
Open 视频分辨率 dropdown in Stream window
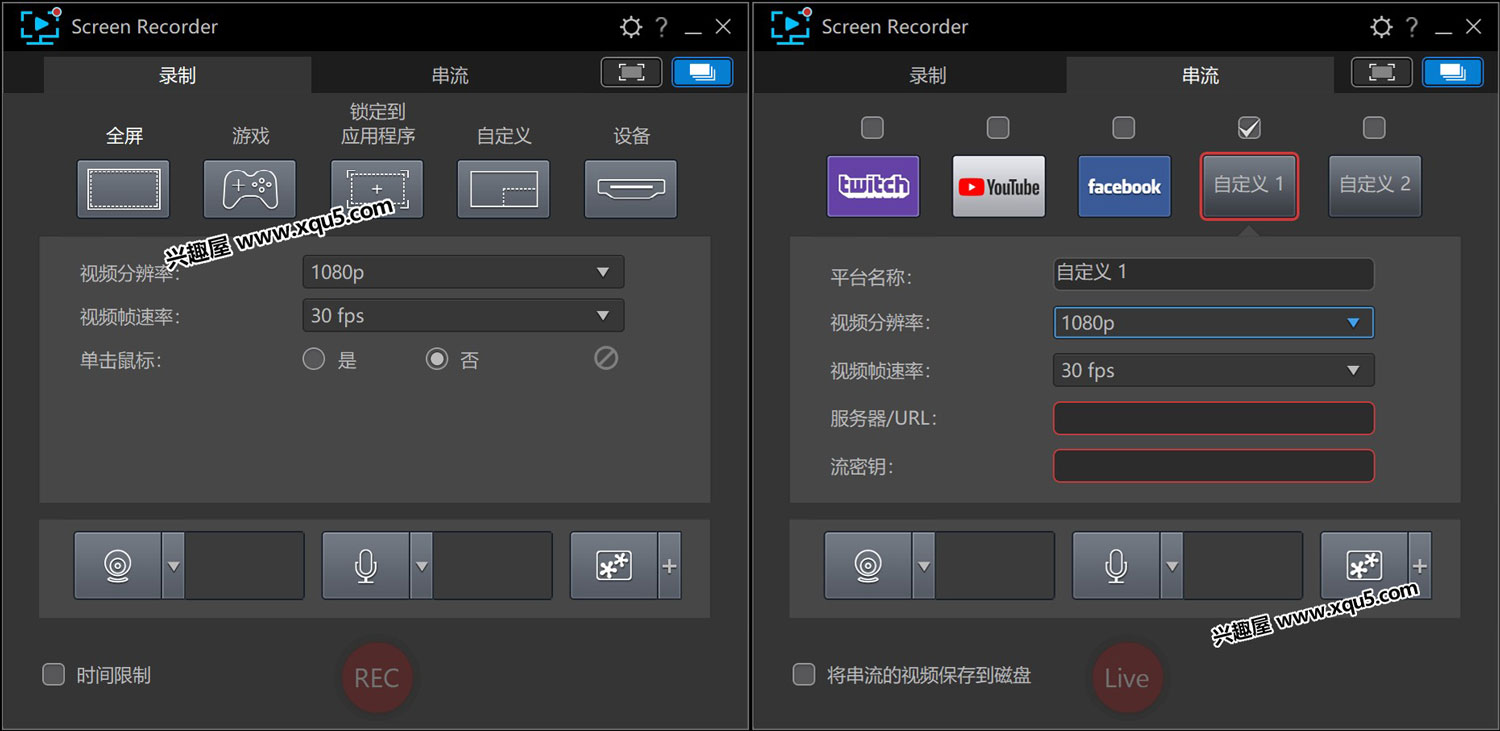1214,322
